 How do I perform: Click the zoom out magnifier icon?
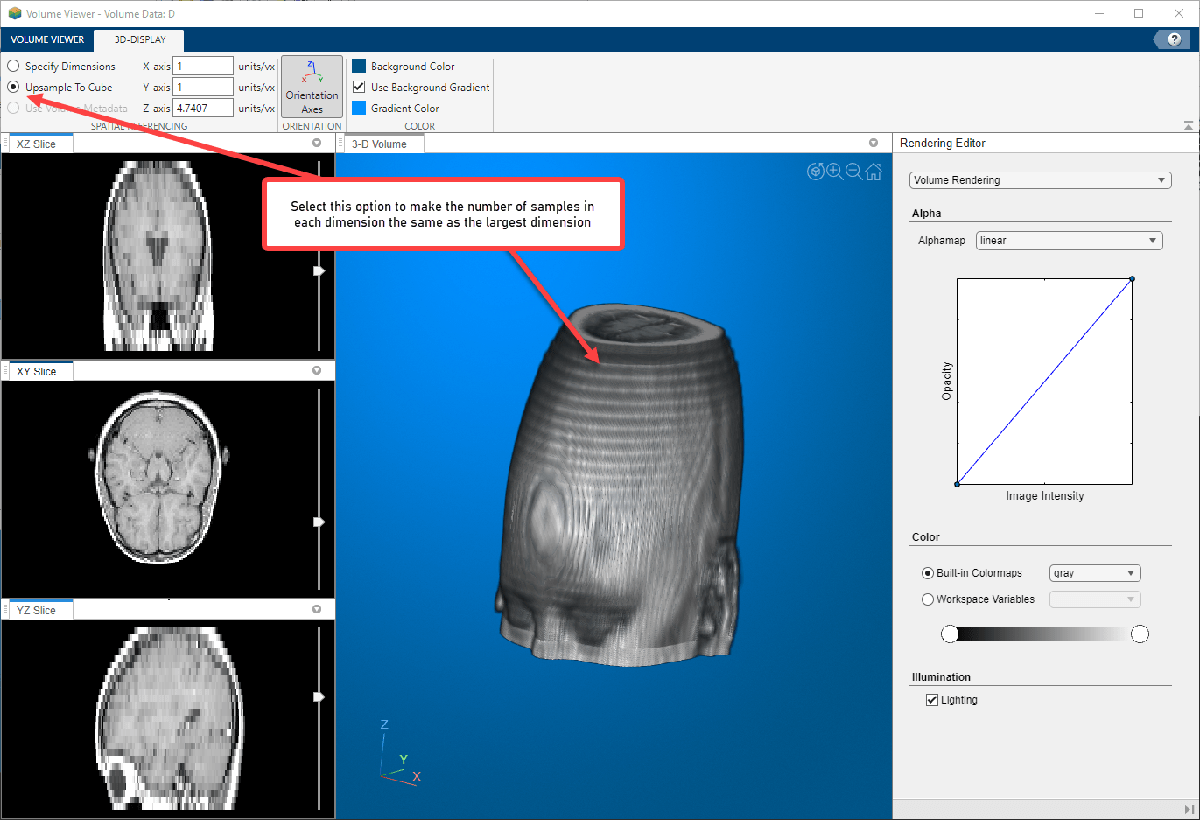click(x=854, y=171)
